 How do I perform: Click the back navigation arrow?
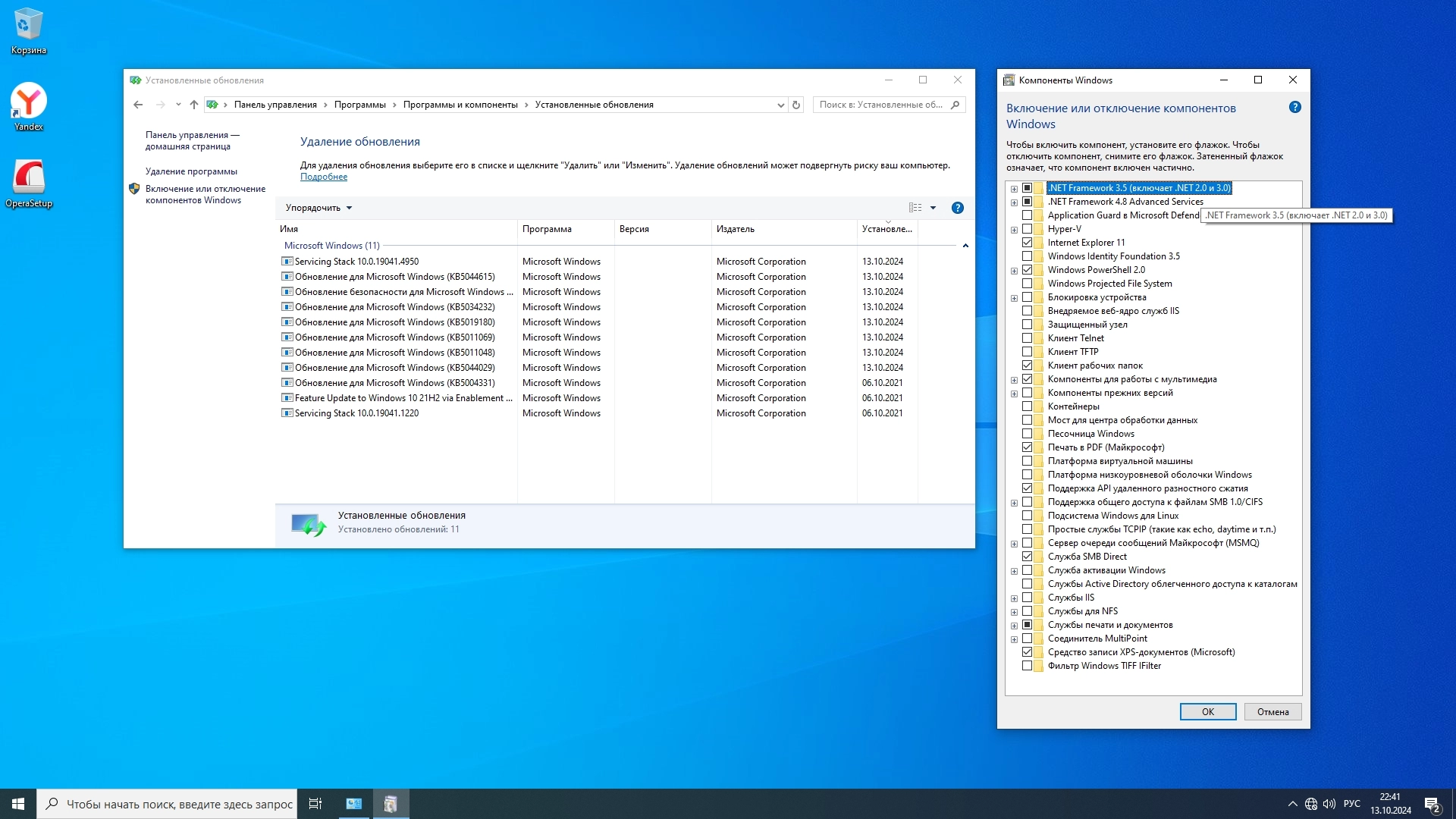pos(138,105)
